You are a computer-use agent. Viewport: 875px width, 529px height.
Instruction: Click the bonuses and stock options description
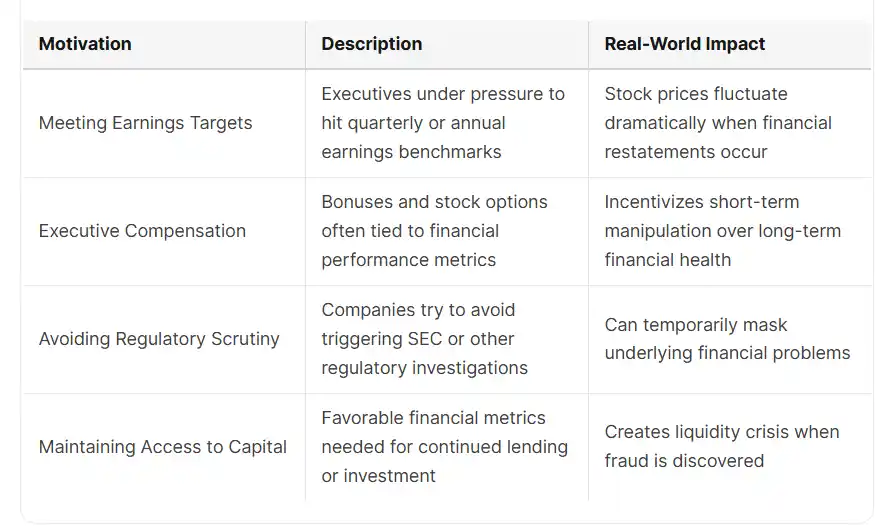(434, 231)
